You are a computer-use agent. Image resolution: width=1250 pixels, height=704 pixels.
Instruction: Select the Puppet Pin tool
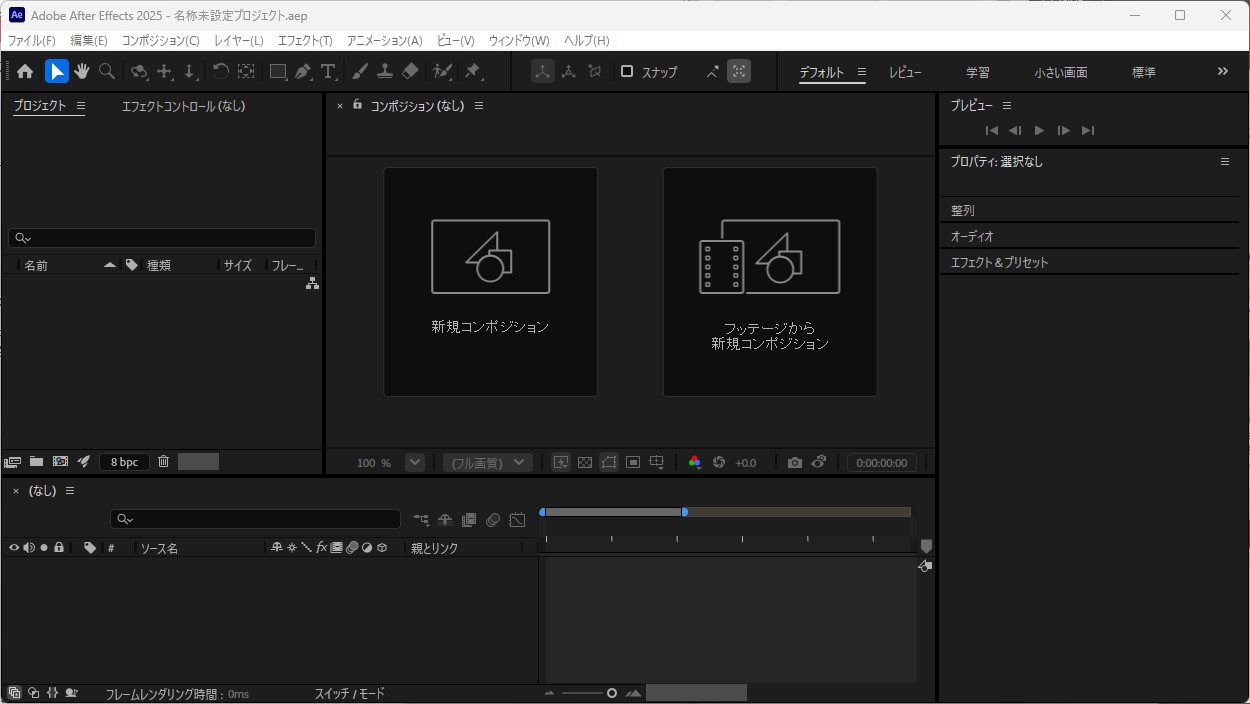[x=473, y=71]
